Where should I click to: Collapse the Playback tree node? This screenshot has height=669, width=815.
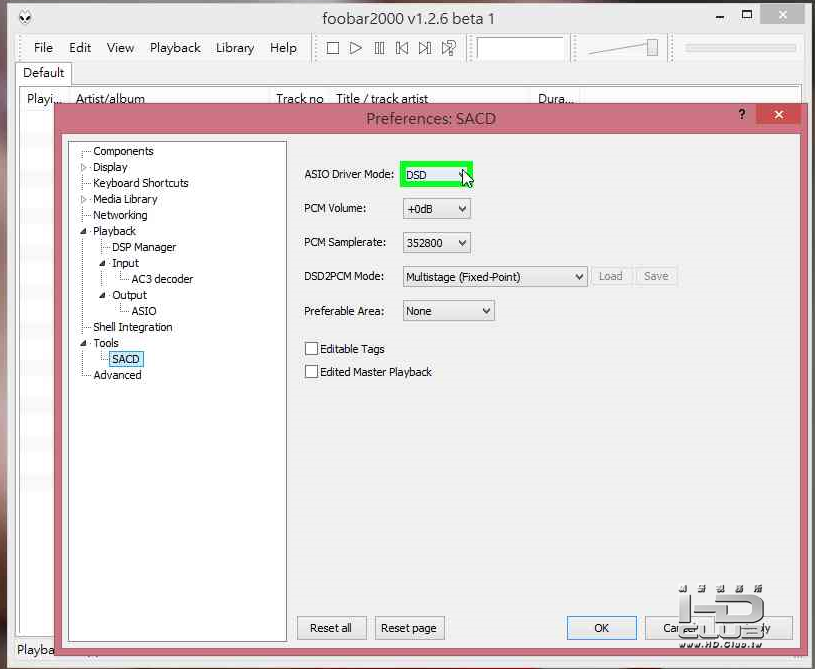point(83,231)
